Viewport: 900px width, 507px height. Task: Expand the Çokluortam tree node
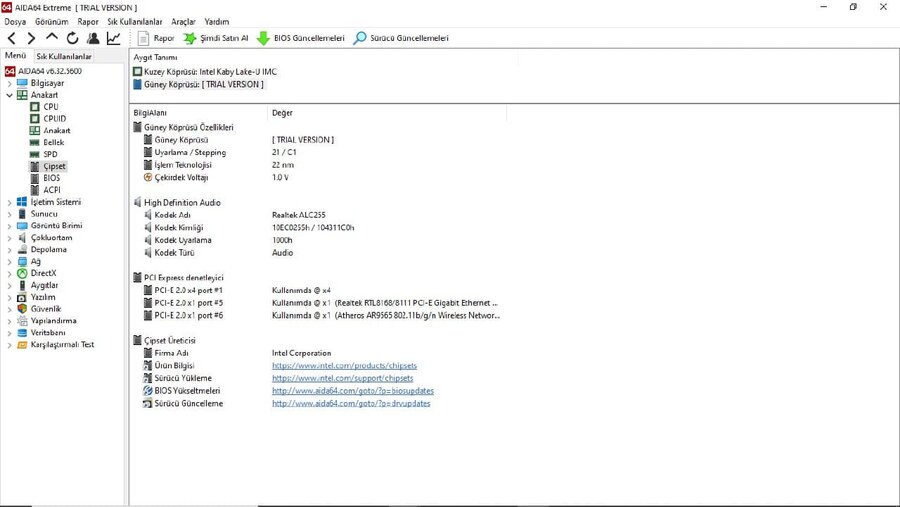click(9, 238)
